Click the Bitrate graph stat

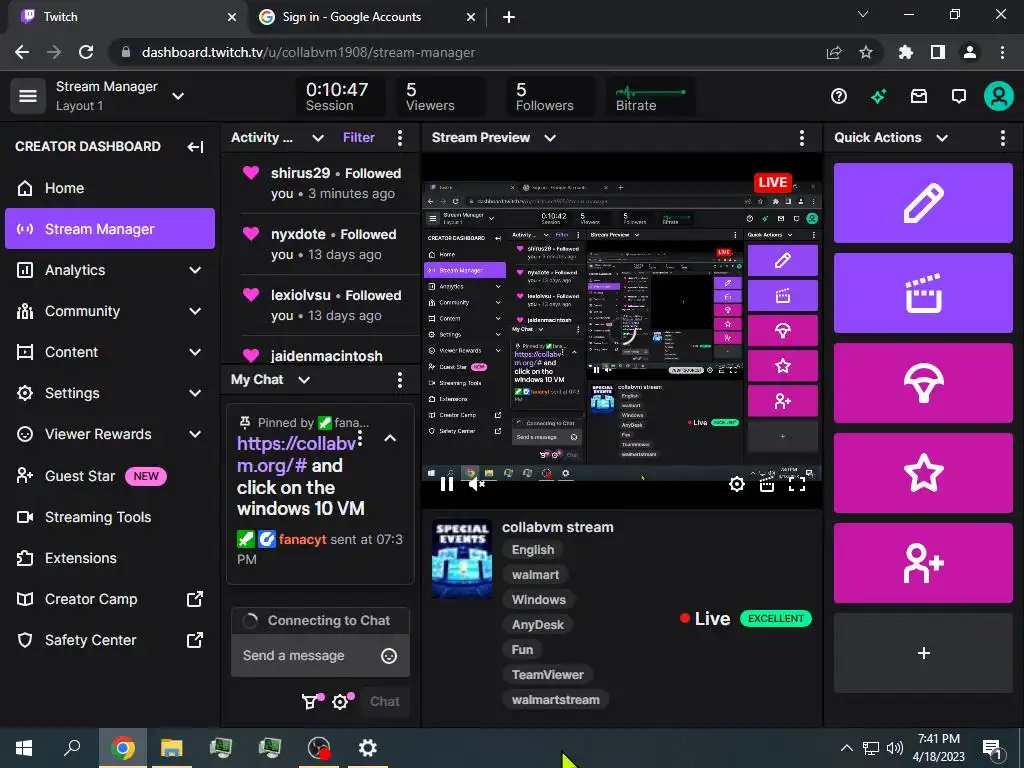click(x=650, y=97)
